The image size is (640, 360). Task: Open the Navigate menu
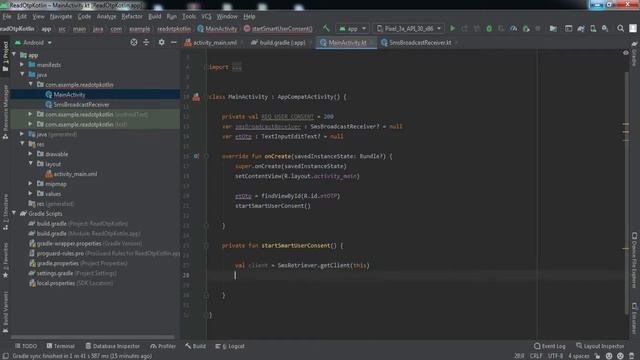[61, 17]
